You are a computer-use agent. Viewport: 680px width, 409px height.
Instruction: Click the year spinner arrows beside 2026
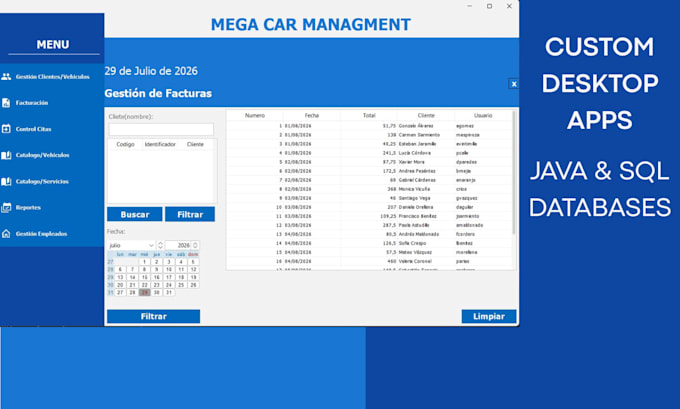pos(195,245)
